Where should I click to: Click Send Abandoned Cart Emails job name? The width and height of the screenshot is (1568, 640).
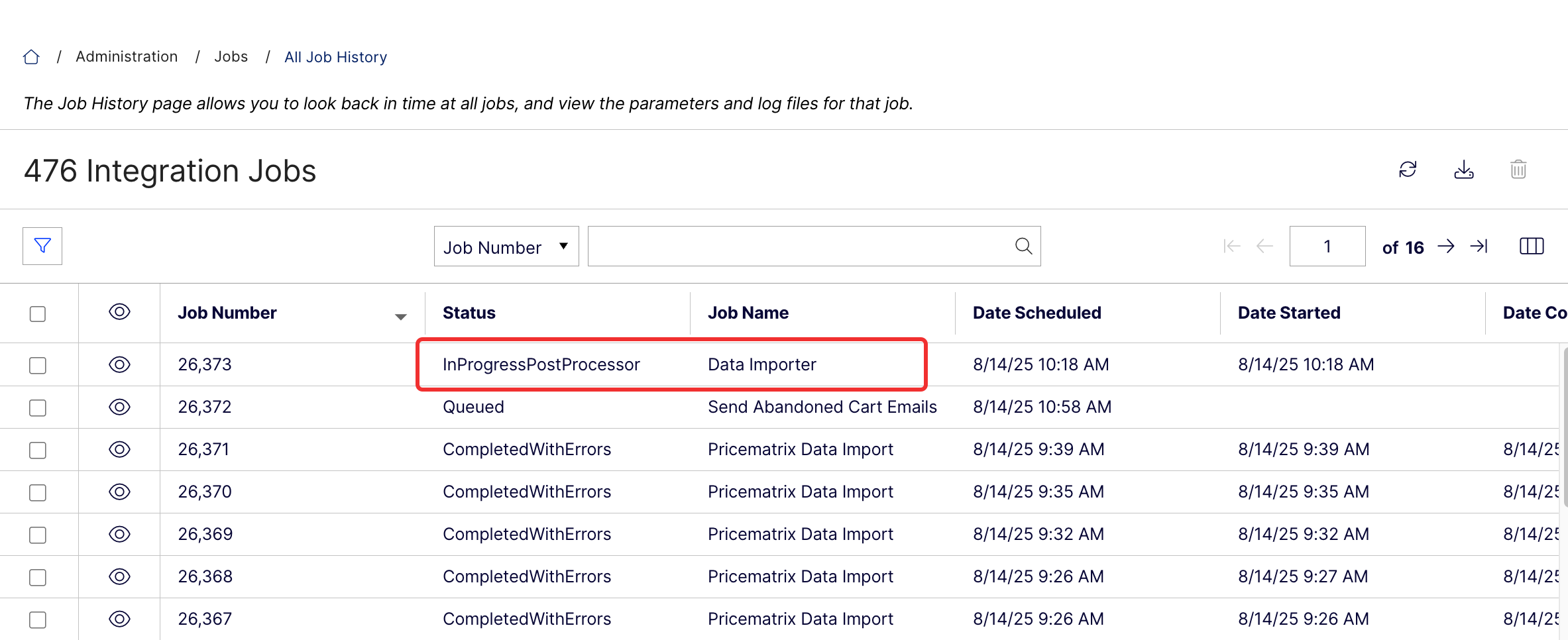coord(822,407)
